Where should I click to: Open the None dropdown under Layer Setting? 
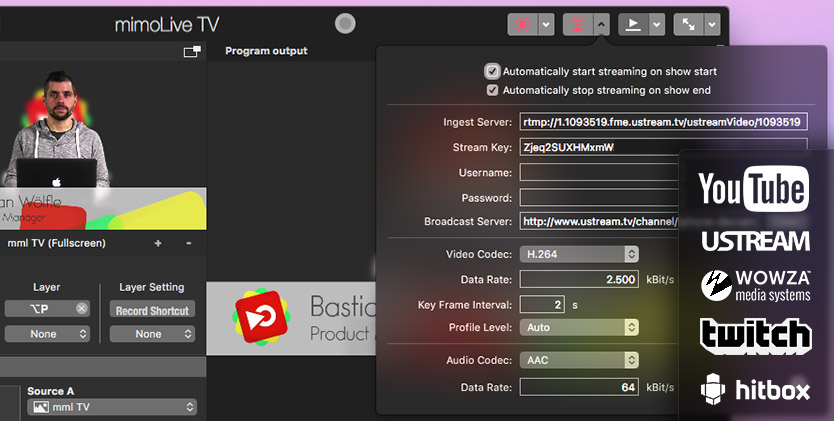pyautogui.click(x=152, y=334)
